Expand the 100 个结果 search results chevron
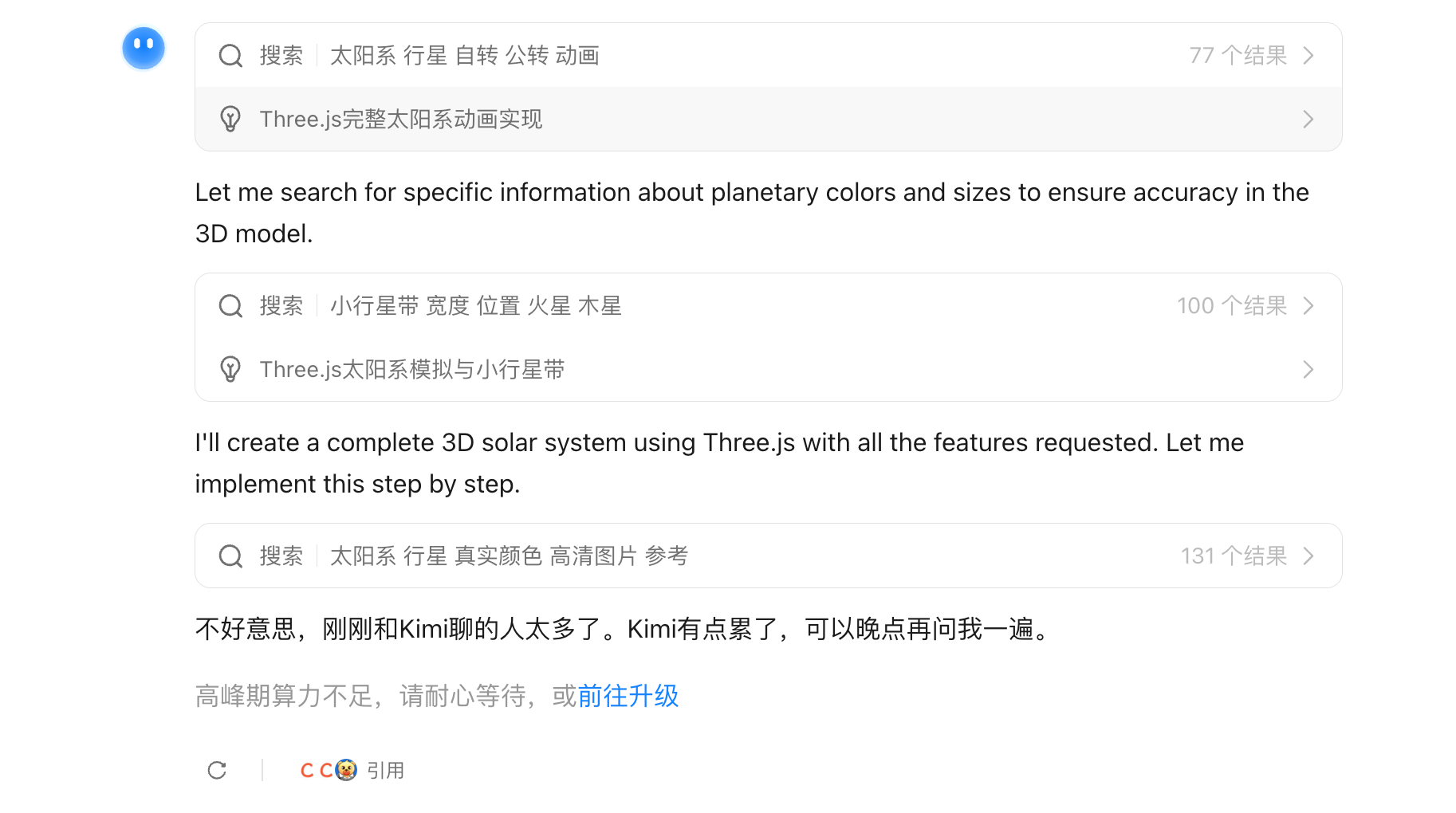Image resolution: width=1456 pixels, height=813 pixels. pyautogui.click(x=1308, y=306)
